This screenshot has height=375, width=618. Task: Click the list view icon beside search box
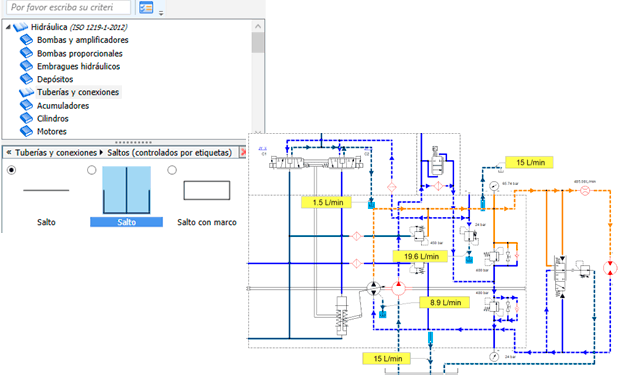click(x=146, y=7)
